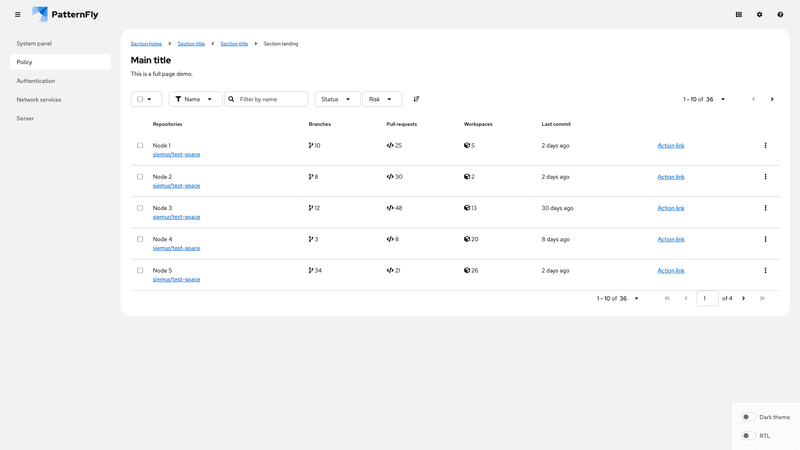Open siemur/test-space link under Node 2
The height and width of the screenshot is (450, 800).
pyautogui.click(x=177, y=186)
